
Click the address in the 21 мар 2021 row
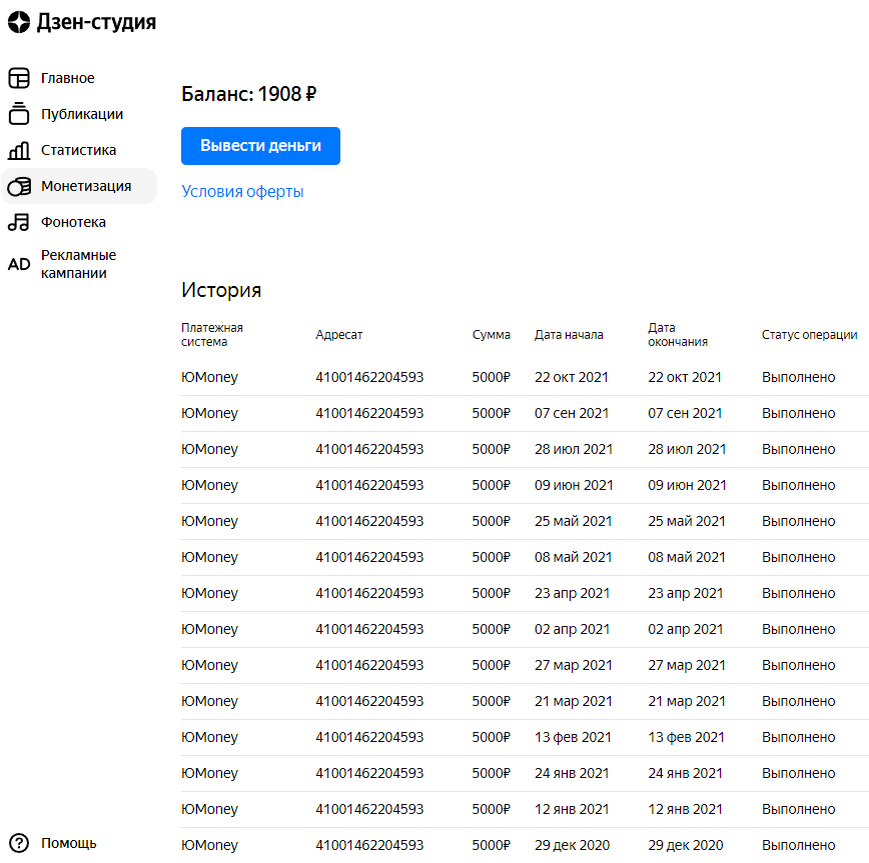tap(370, 702)
